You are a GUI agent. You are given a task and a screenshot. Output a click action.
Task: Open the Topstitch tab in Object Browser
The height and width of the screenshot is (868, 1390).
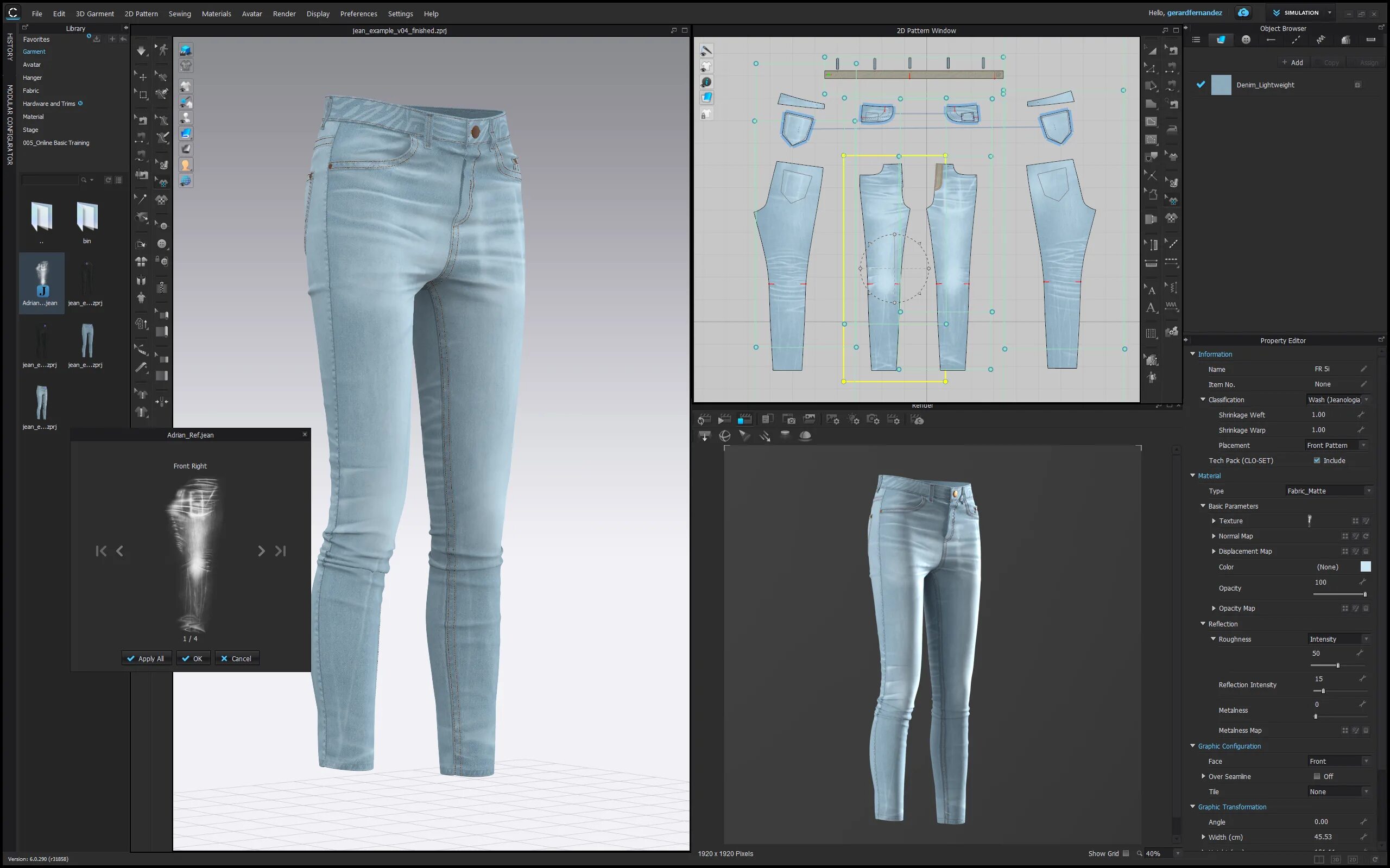point(1296,40)
